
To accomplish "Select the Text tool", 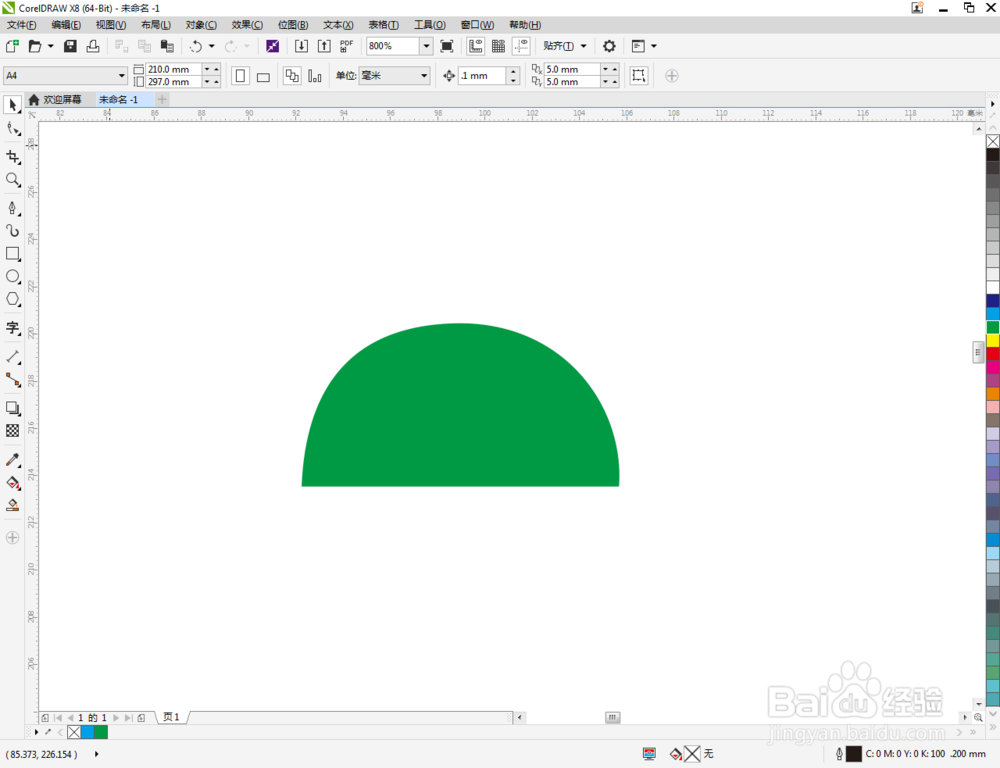I will tap(13, 329).
